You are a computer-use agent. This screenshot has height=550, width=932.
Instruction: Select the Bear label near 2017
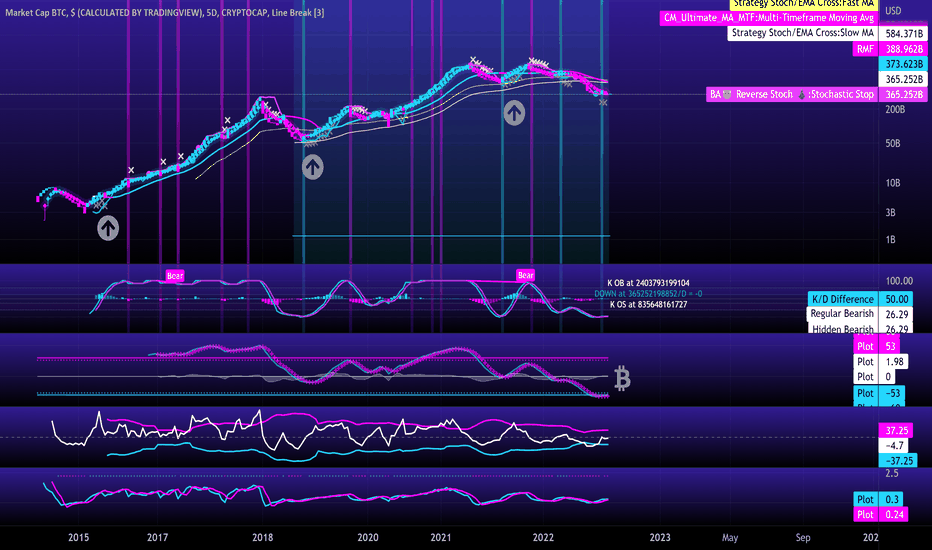[175, 276]
